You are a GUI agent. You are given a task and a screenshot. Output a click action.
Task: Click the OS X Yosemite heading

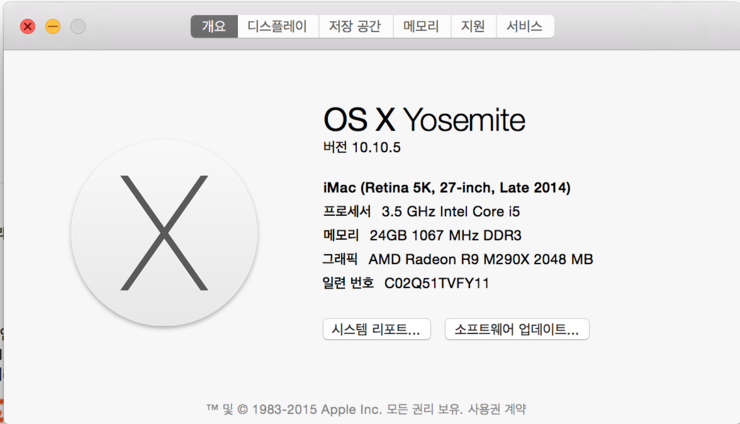coord(423,120)
